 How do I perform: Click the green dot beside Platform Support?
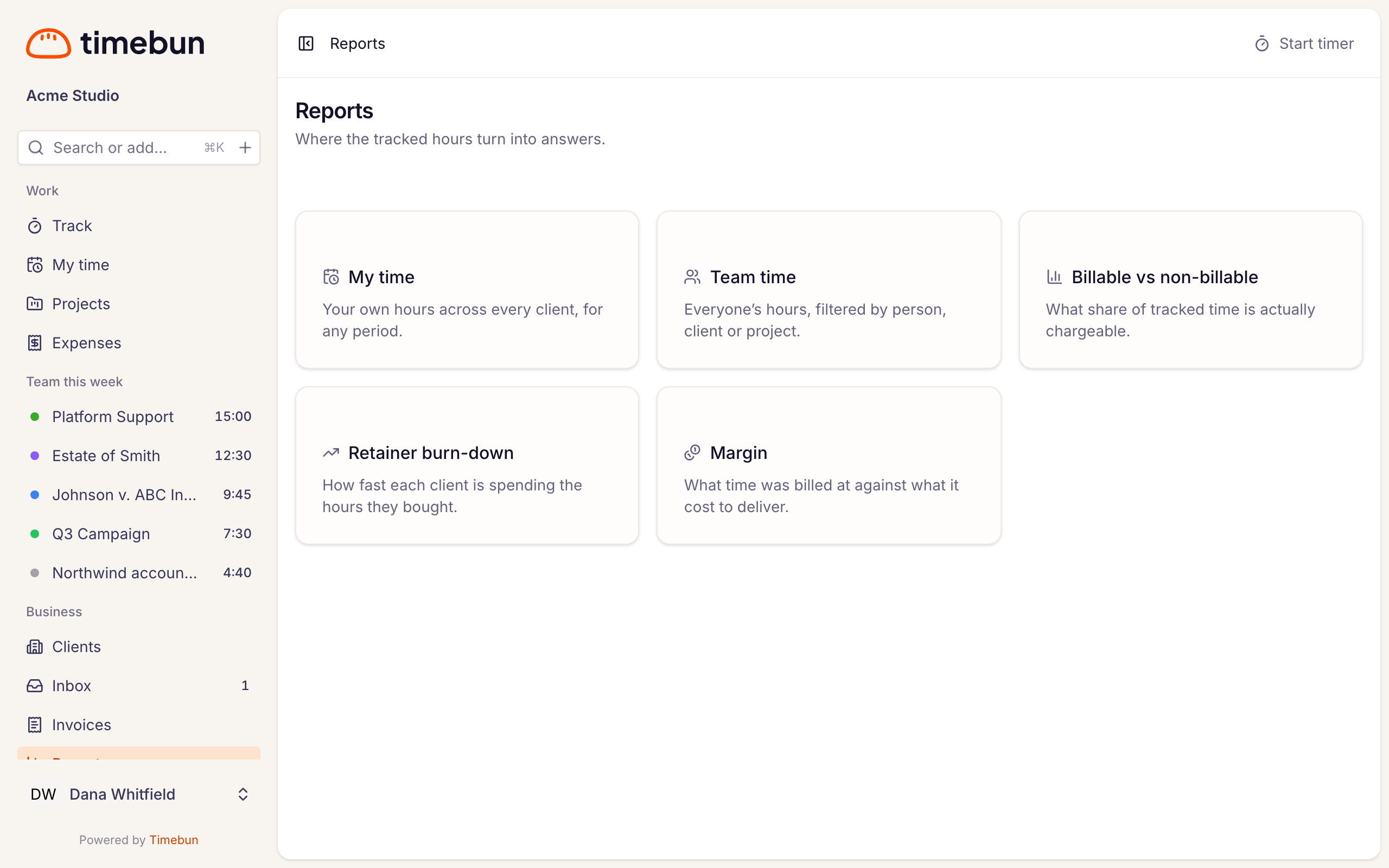[34, 417]
